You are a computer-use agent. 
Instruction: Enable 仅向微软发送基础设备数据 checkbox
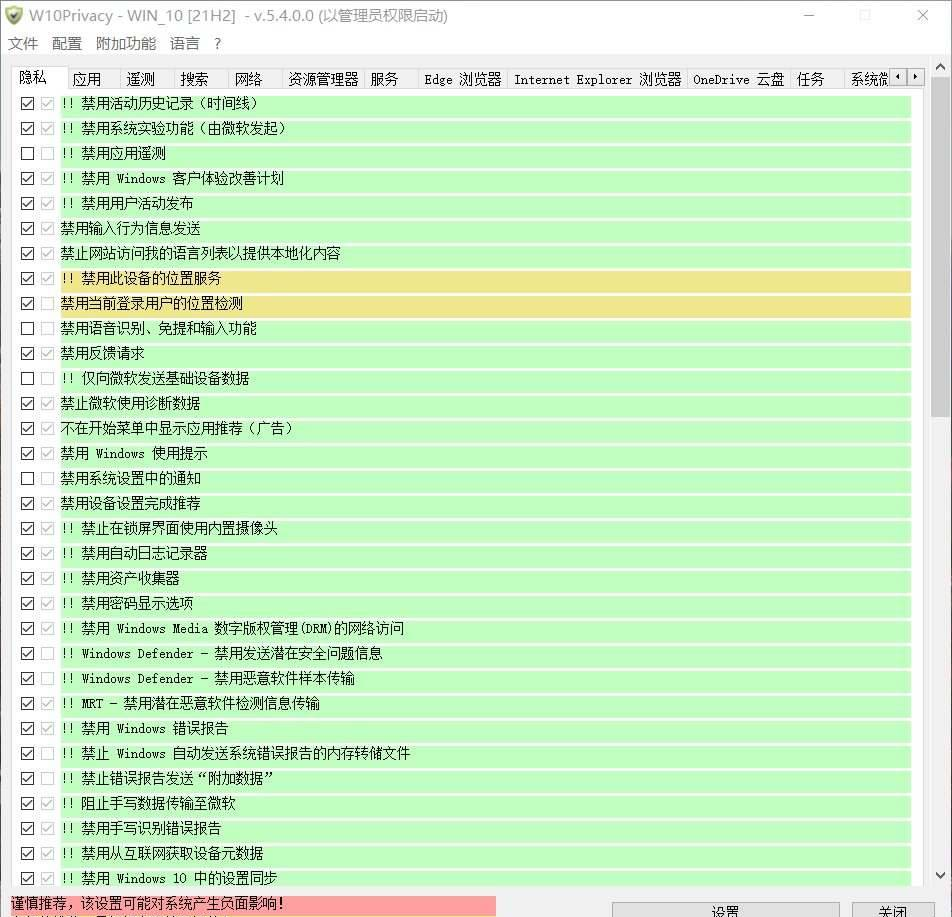point(27,379)
